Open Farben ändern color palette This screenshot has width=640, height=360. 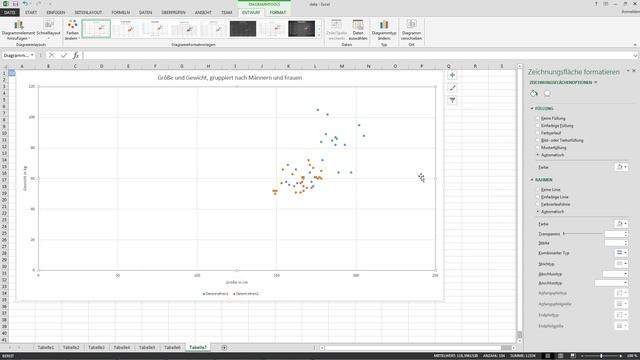pyautogui.click(x=73, y=29)
